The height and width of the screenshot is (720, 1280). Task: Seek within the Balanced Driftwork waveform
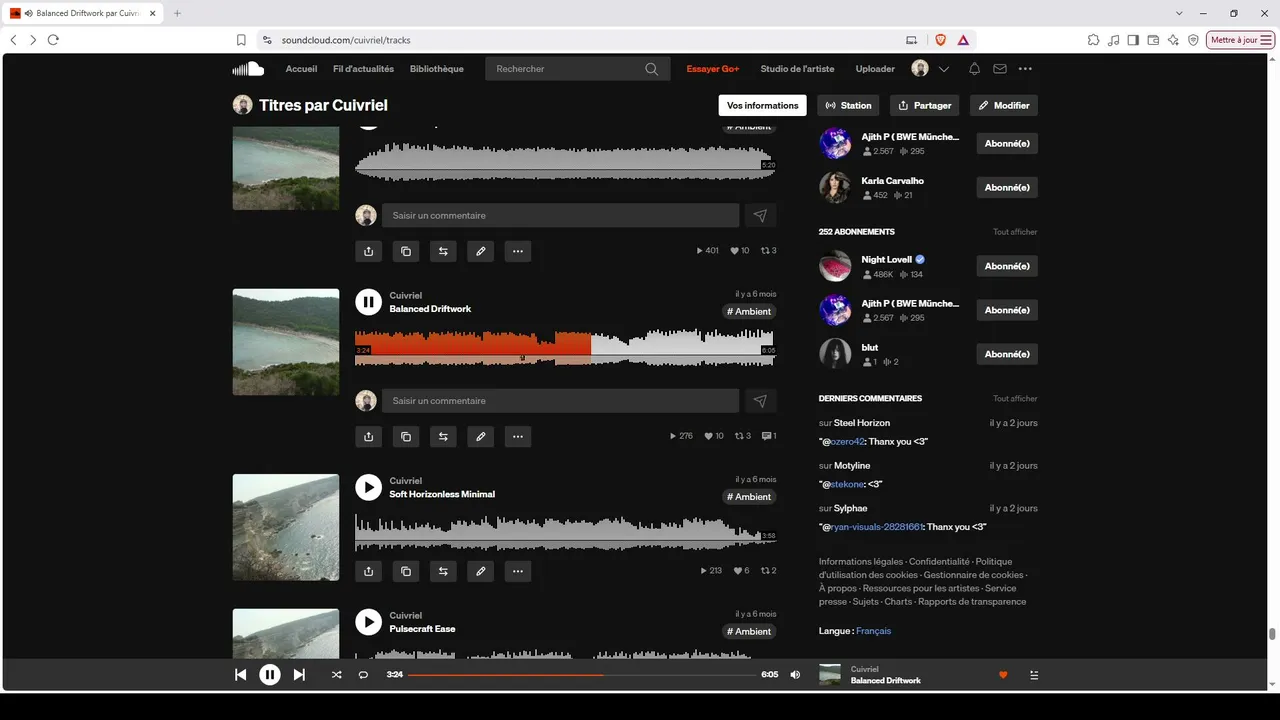(565, 348)
